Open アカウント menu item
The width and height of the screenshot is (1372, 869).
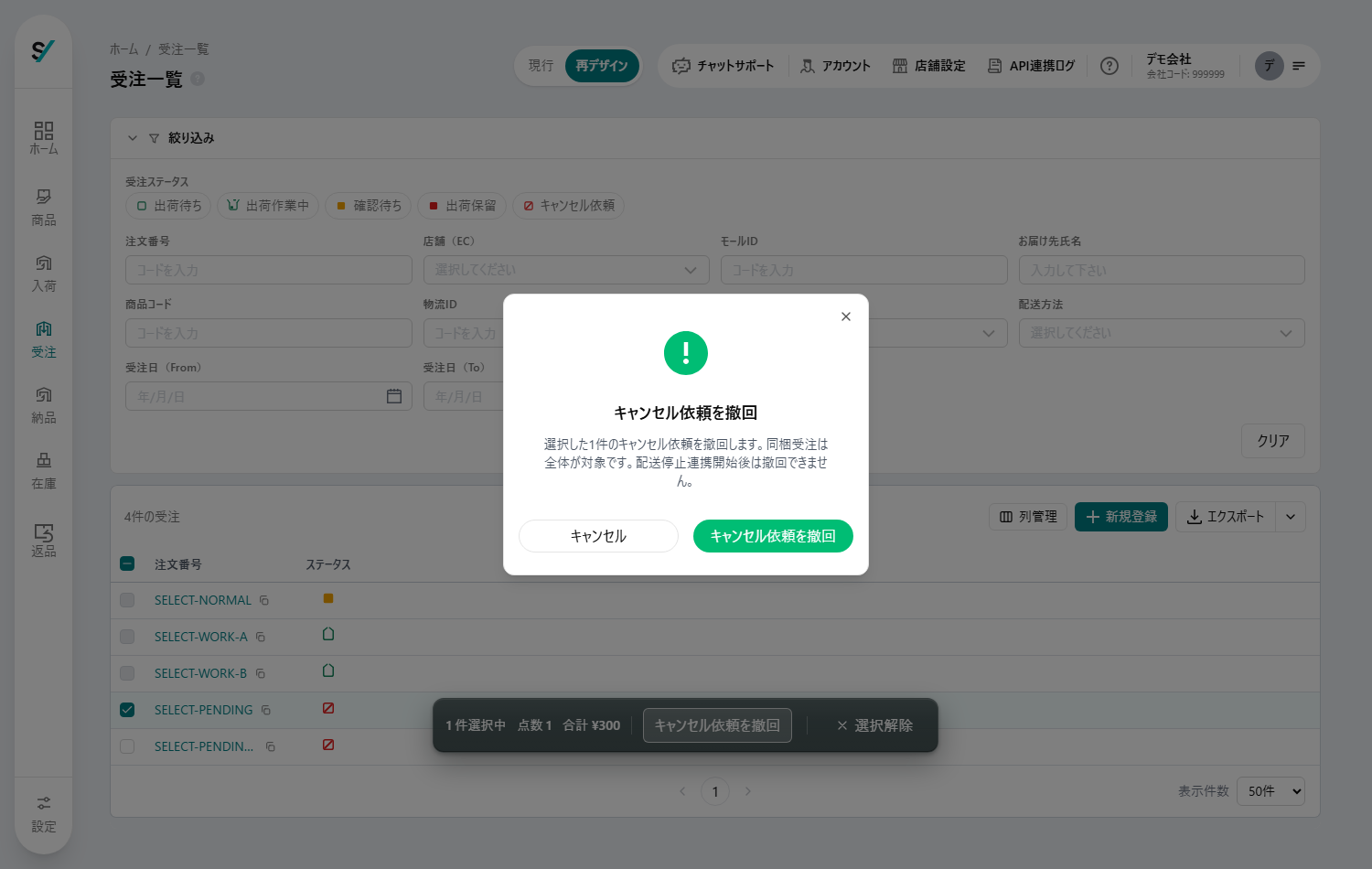tap(835, 66)
